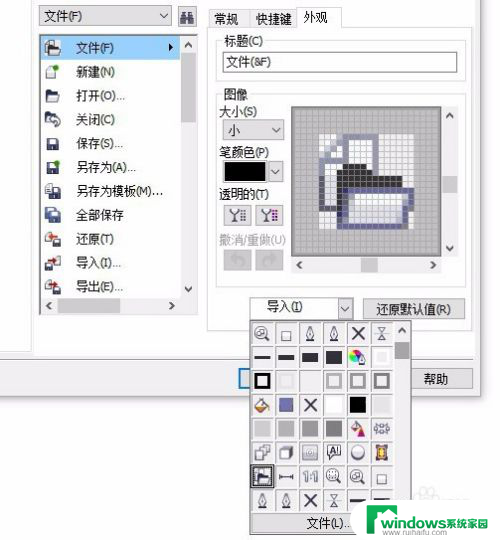
Task: Pick the solid black square swatch in grid
Action: [x=357, y=405]
